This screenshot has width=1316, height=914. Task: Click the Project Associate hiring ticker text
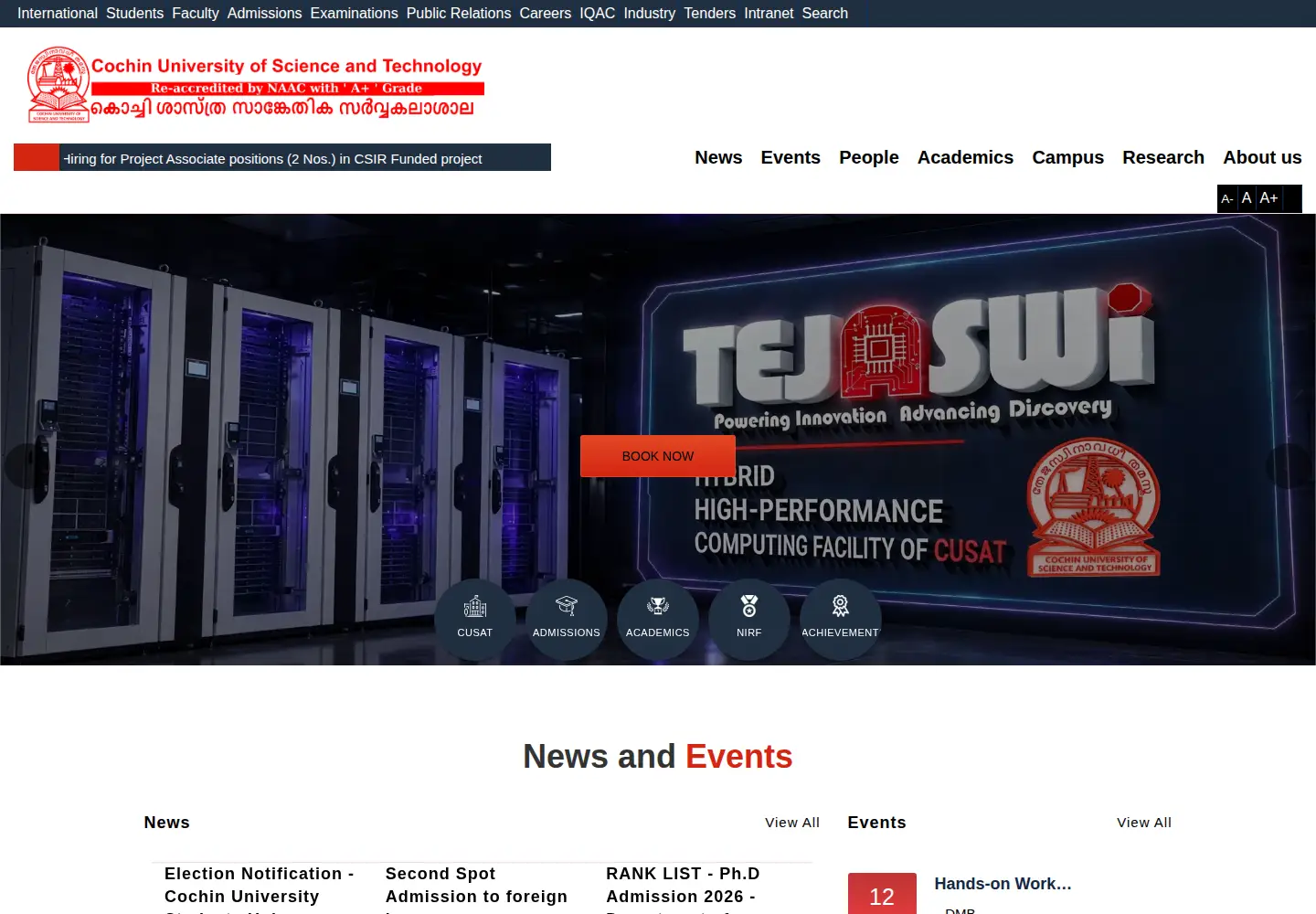[x=272, y=158]
